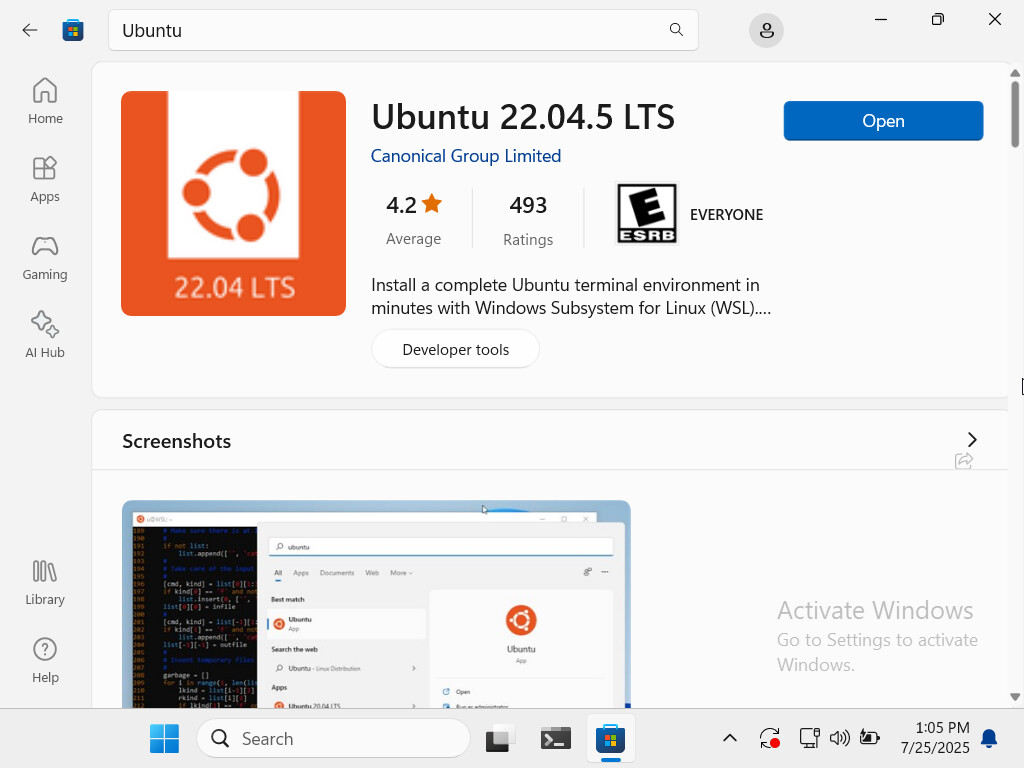Show hidden system tray icons
This screenshot has height=768, width=1024.
point(729,739)
